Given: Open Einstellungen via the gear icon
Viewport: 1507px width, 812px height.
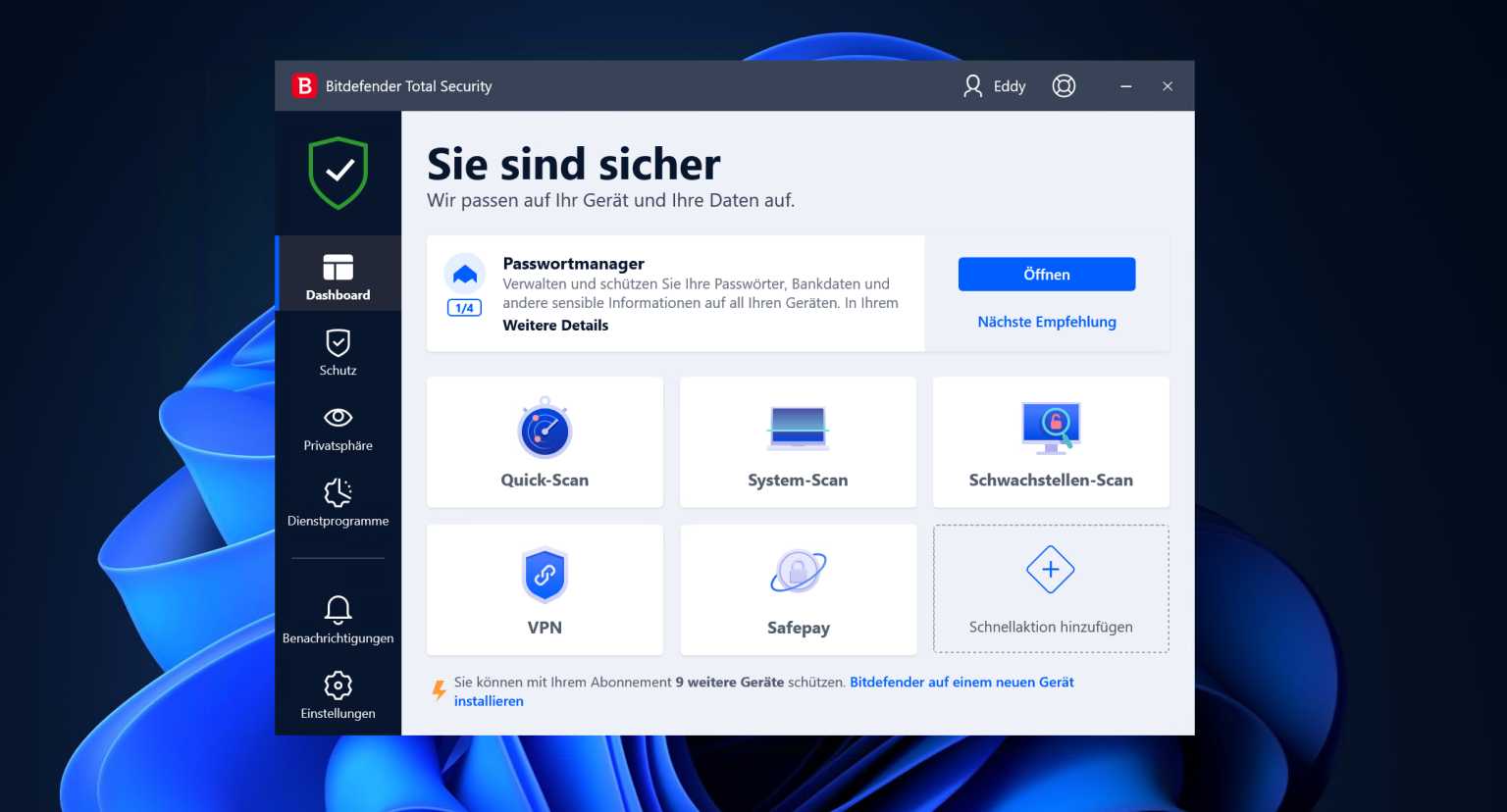Looking at the screenshot, I should 338,693.
